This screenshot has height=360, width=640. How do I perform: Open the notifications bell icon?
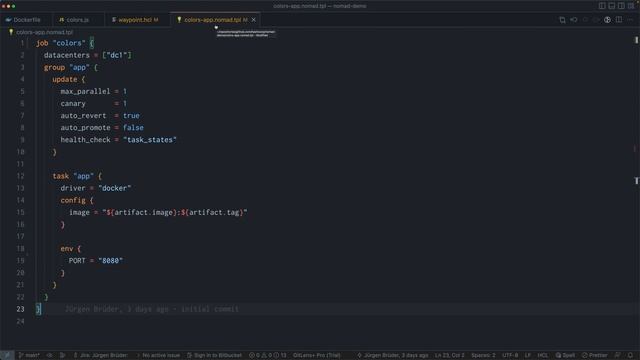631,355
